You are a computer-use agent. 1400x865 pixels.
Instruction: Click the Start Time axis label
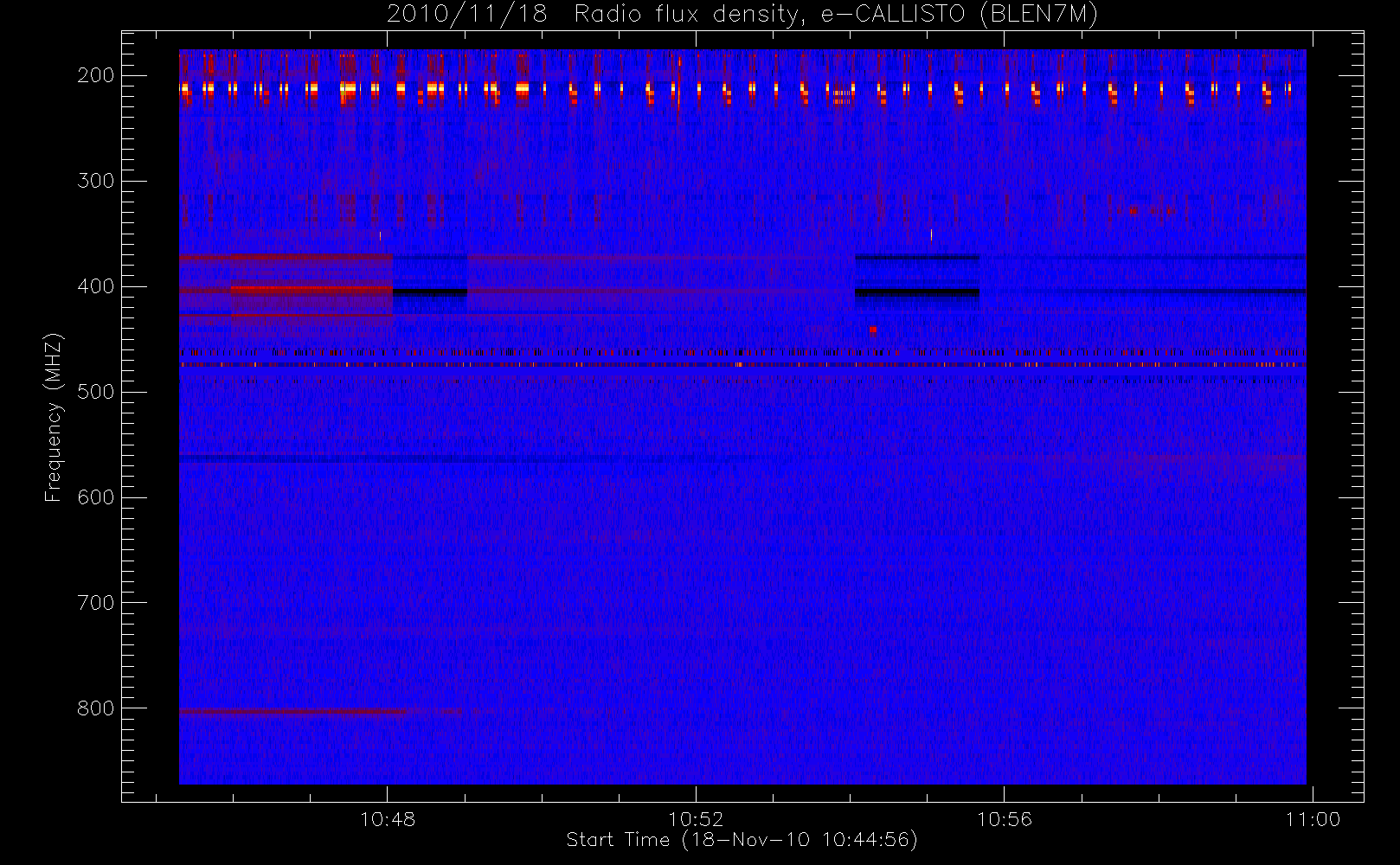pos(742,840)
